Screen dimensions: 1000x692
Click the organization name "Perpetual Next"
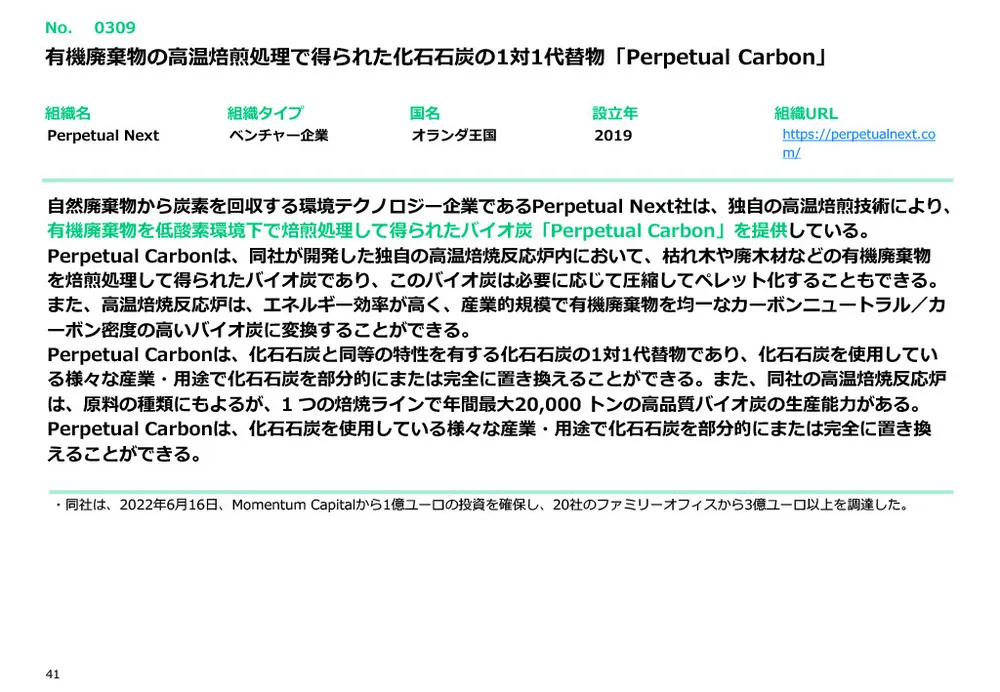pyautogui.click(x=103, y=135)
